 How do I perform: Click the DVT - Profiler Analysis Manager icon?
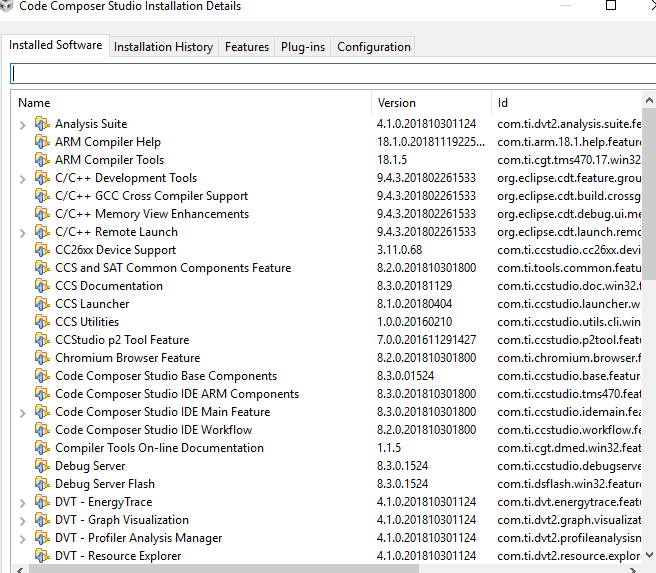(x=42, y=537)
